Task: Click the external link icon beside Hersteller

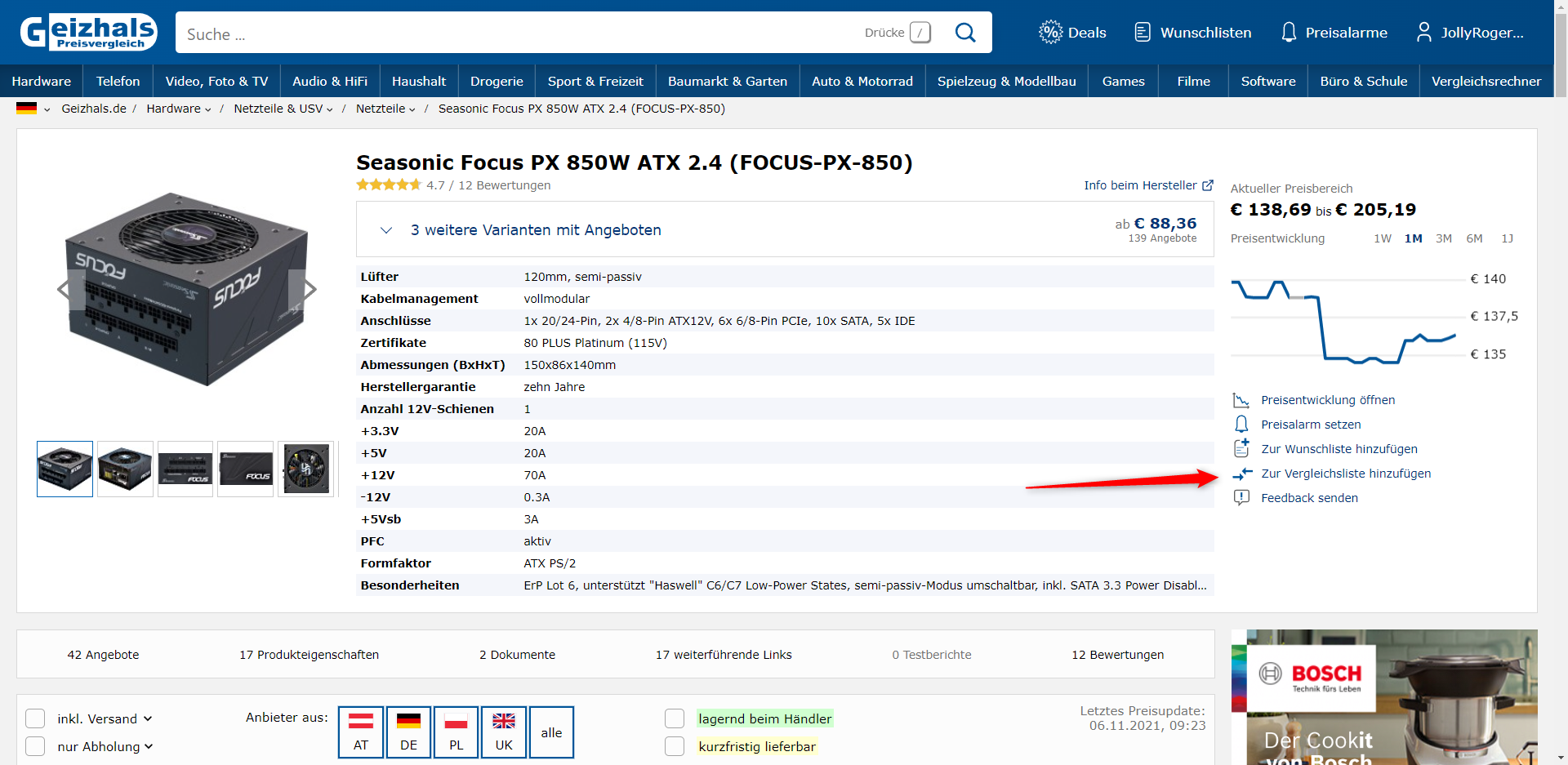Action: 1208,185
